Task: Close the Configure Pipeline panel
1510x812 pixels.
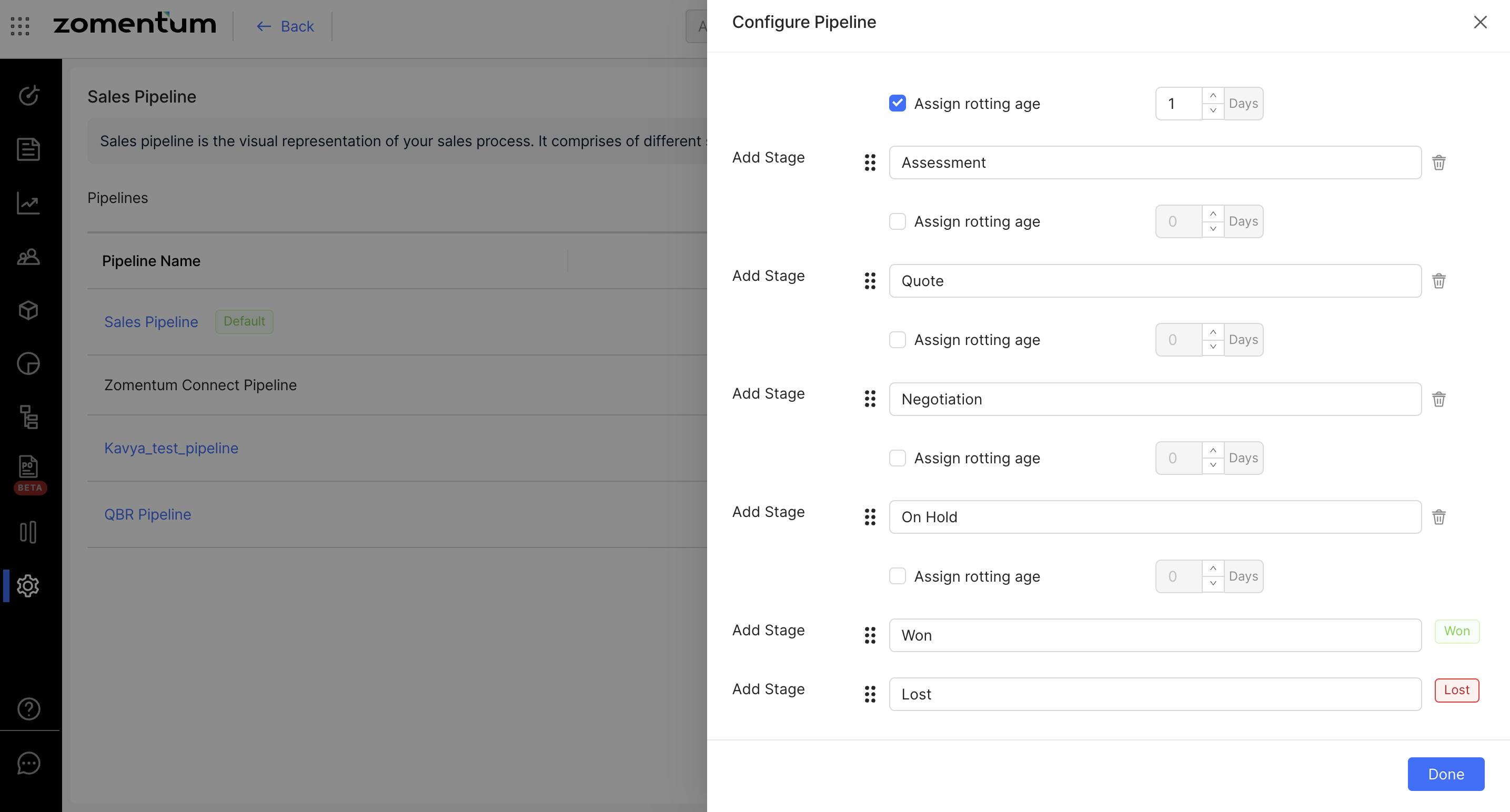Action: tap(1480, 22)
